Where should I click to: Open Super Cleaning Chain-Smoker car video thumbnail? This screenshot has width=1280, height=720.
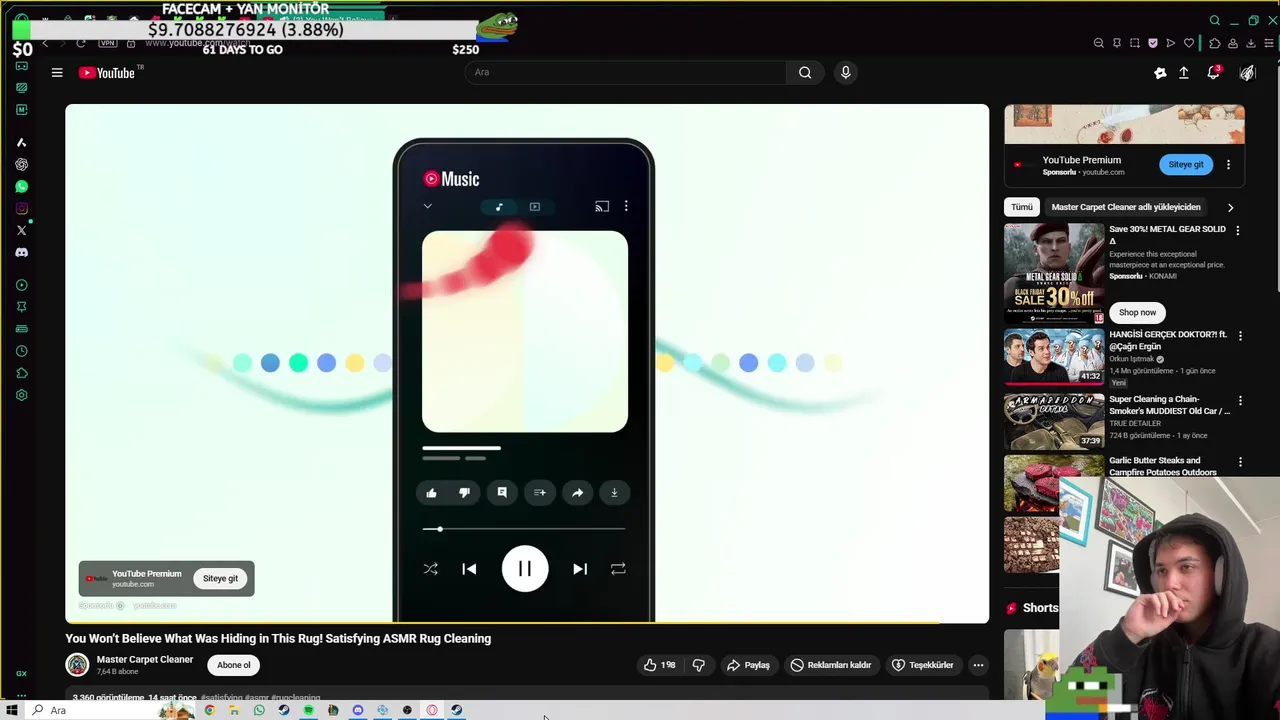coord(1054,421)
